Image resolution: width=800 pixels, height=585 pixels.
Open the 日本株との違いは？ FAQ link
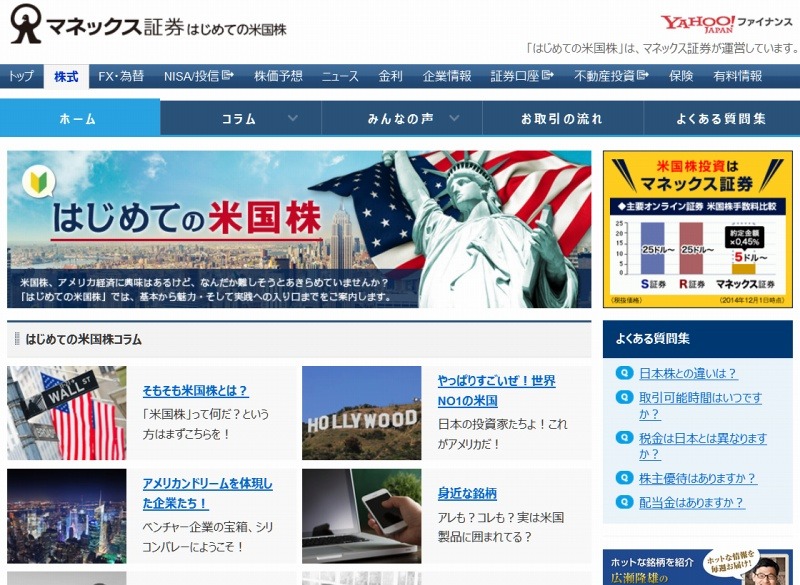tap(688, 373)
